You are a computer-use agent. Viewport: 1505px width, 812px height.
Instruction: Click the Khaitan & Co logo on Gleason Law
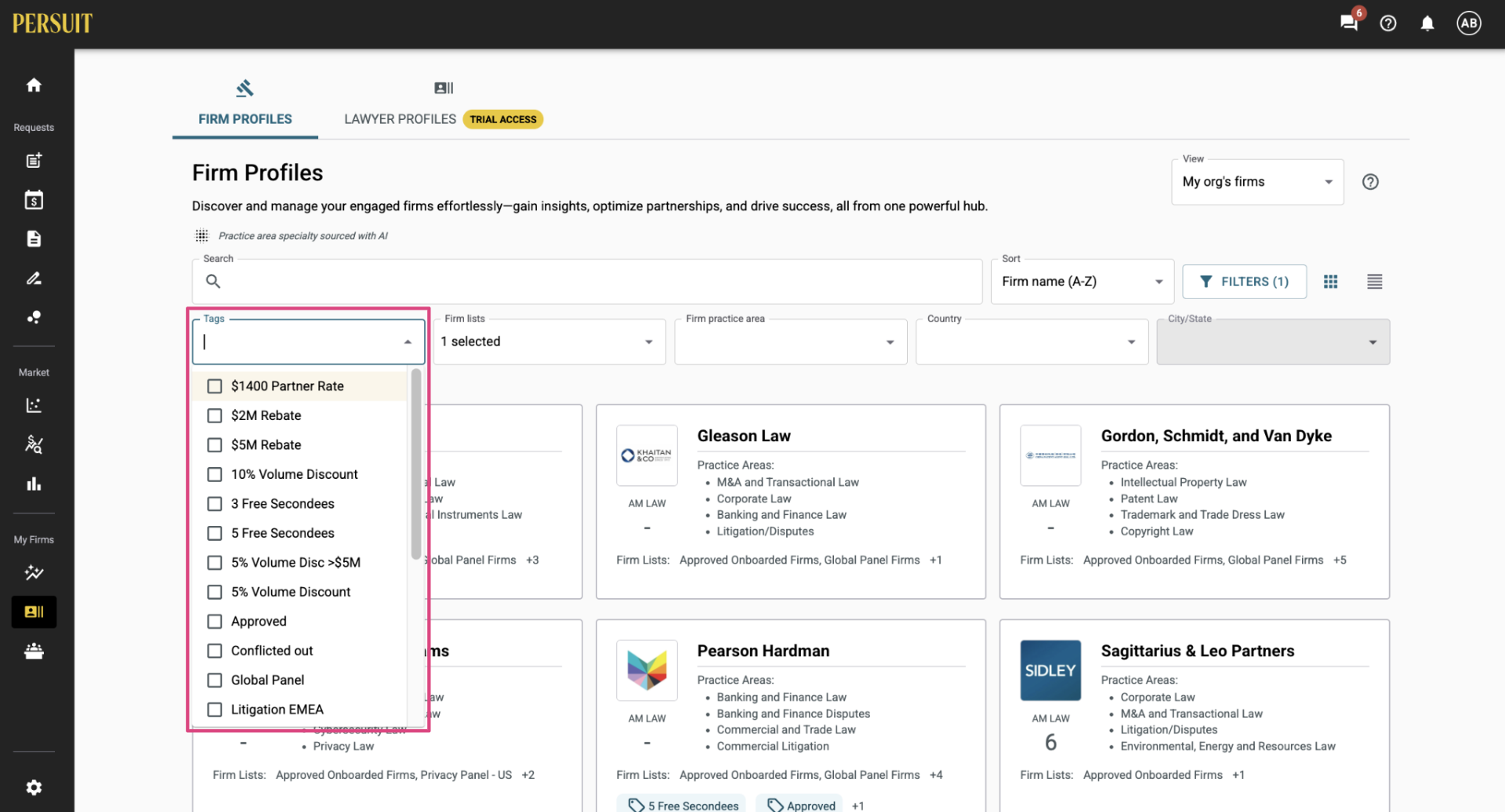pos(647,455)
